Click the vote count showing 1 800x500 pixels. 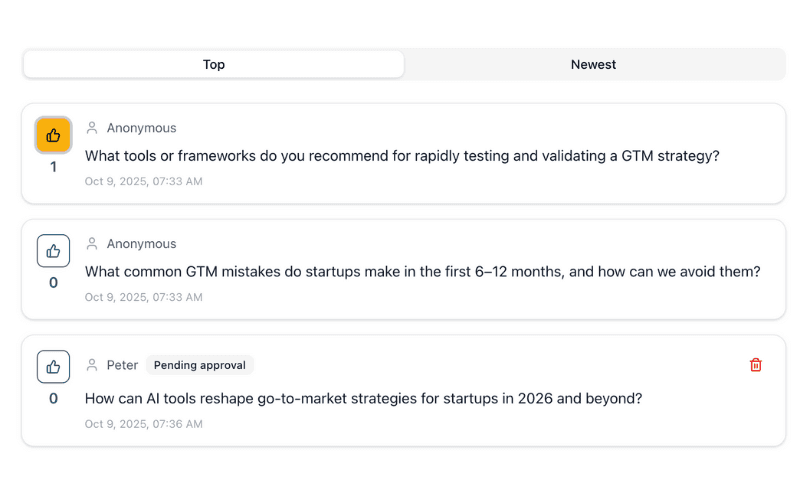pos(53,167)
